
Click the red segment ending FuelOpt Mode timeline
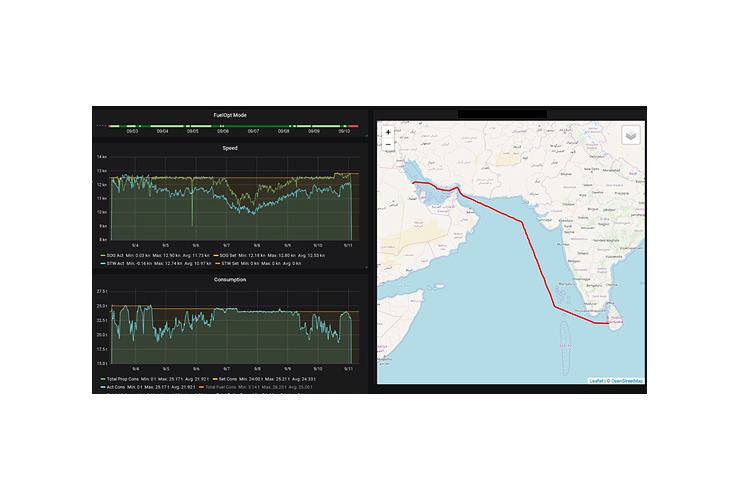tap(354, 126)
